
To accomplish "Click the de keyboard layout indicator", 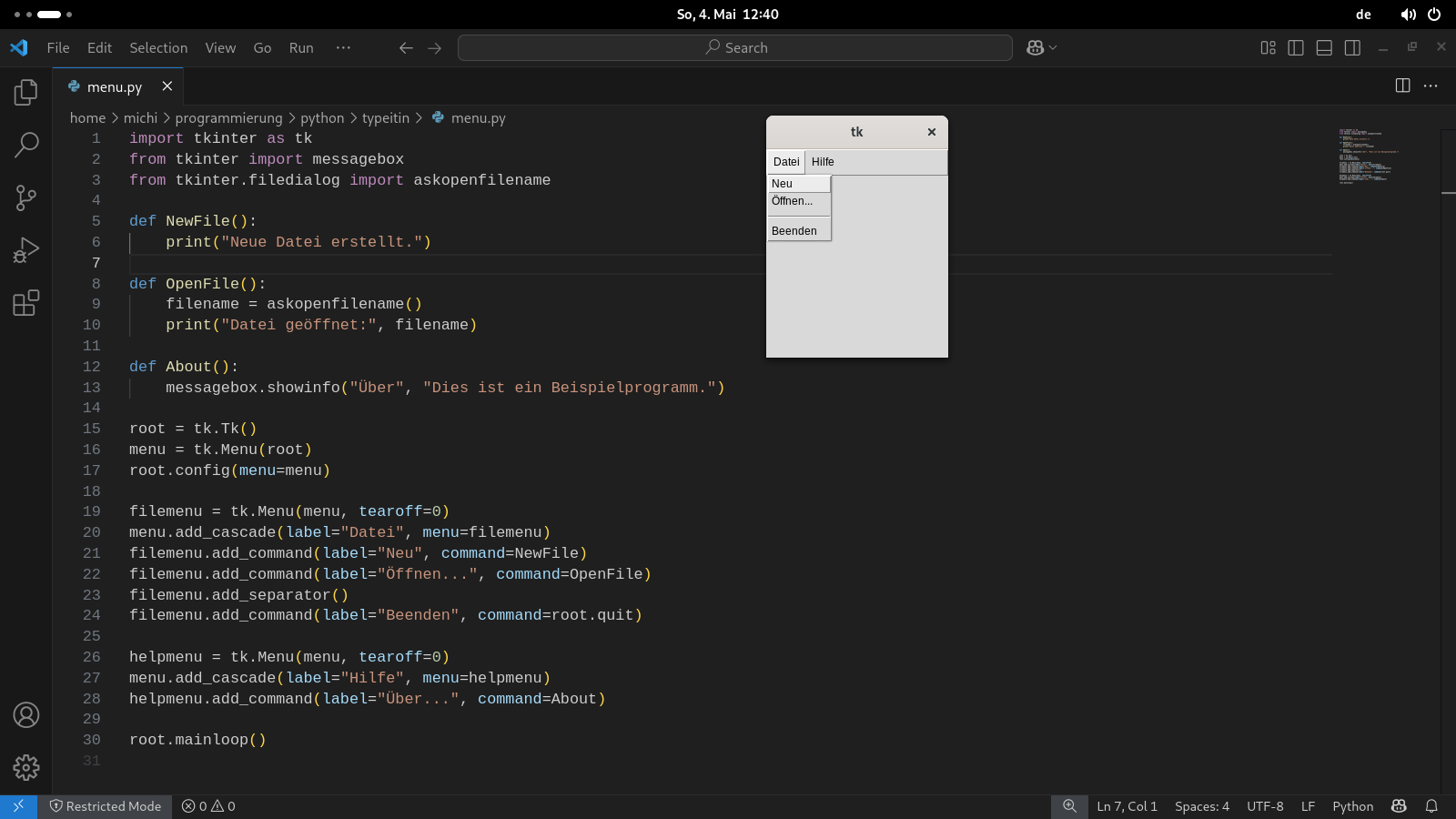I will point(1363,15).
